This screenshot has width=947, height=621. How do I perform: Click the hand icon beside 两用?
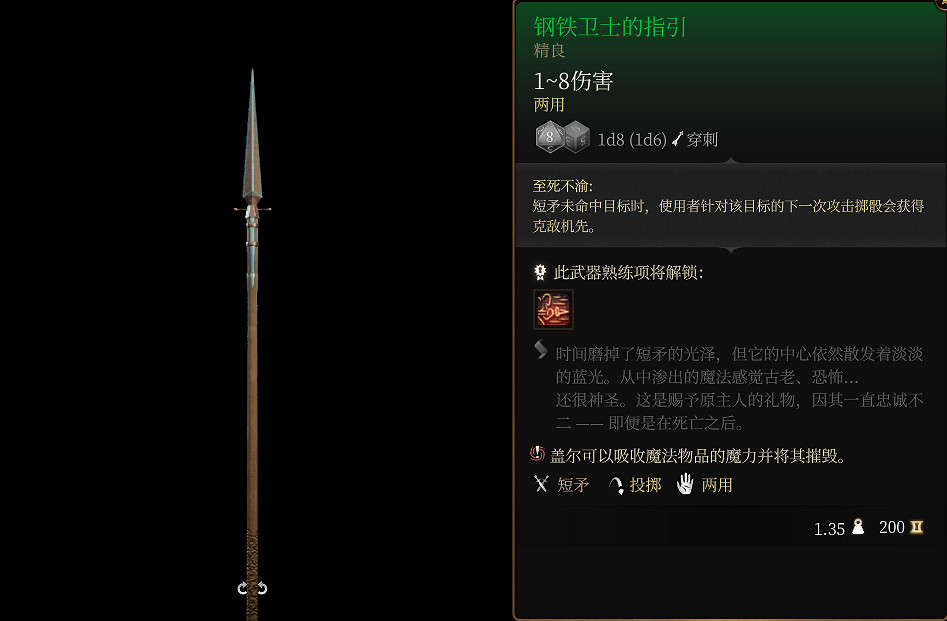coord(685,484)
